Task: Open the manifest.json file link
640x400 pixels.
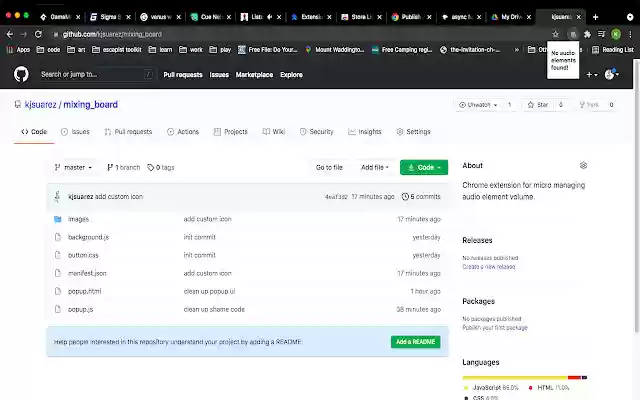Action: point(87,273)
